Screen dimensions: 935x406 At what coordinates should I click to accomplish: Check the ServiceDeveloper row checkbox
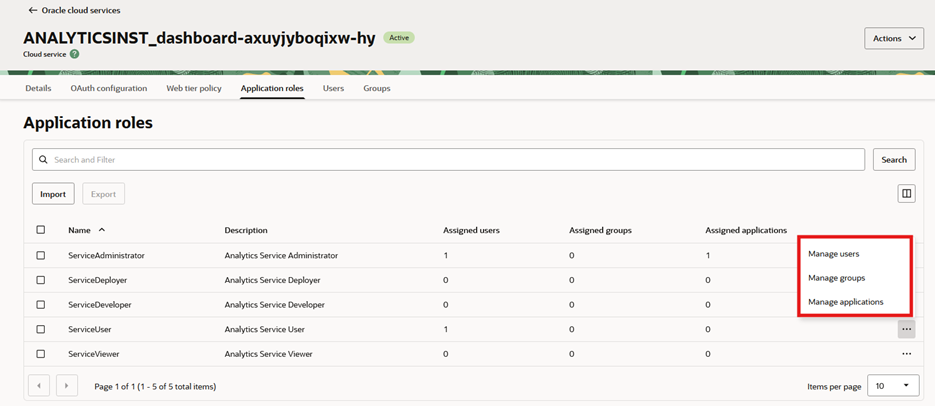[41, 305]
